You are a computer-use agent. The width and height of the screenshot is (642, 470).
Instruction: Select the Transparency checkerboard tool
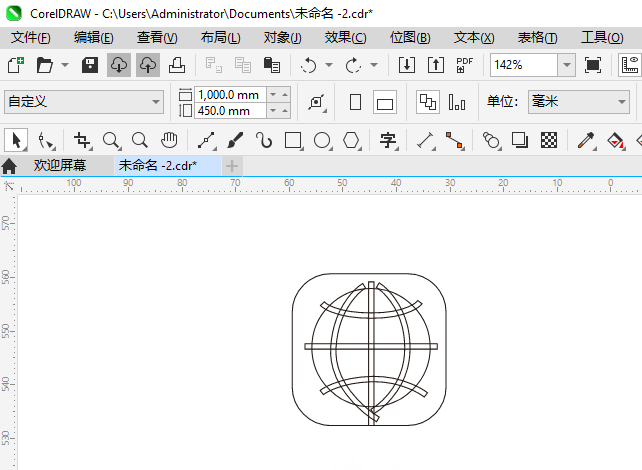point(549,140)
